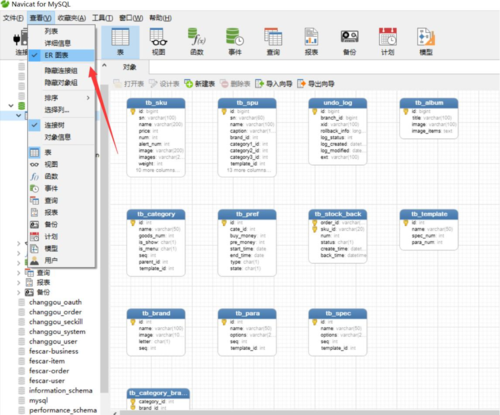The height and width of the screenshot is (415, 500).
Task: Toggle the 对象信息 menu option
Action: 61,137
